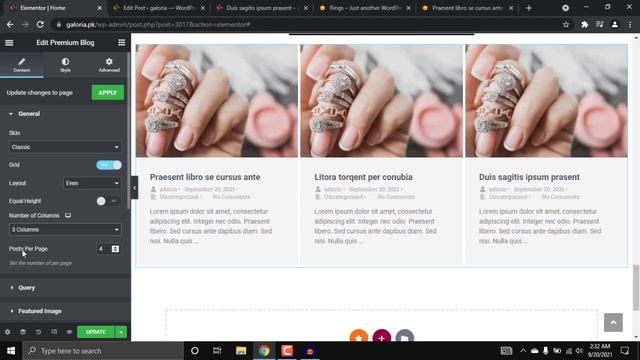Viewport: 640px width, 360px height.
Task: Click the green APPLY button
Action: [107, 93]
